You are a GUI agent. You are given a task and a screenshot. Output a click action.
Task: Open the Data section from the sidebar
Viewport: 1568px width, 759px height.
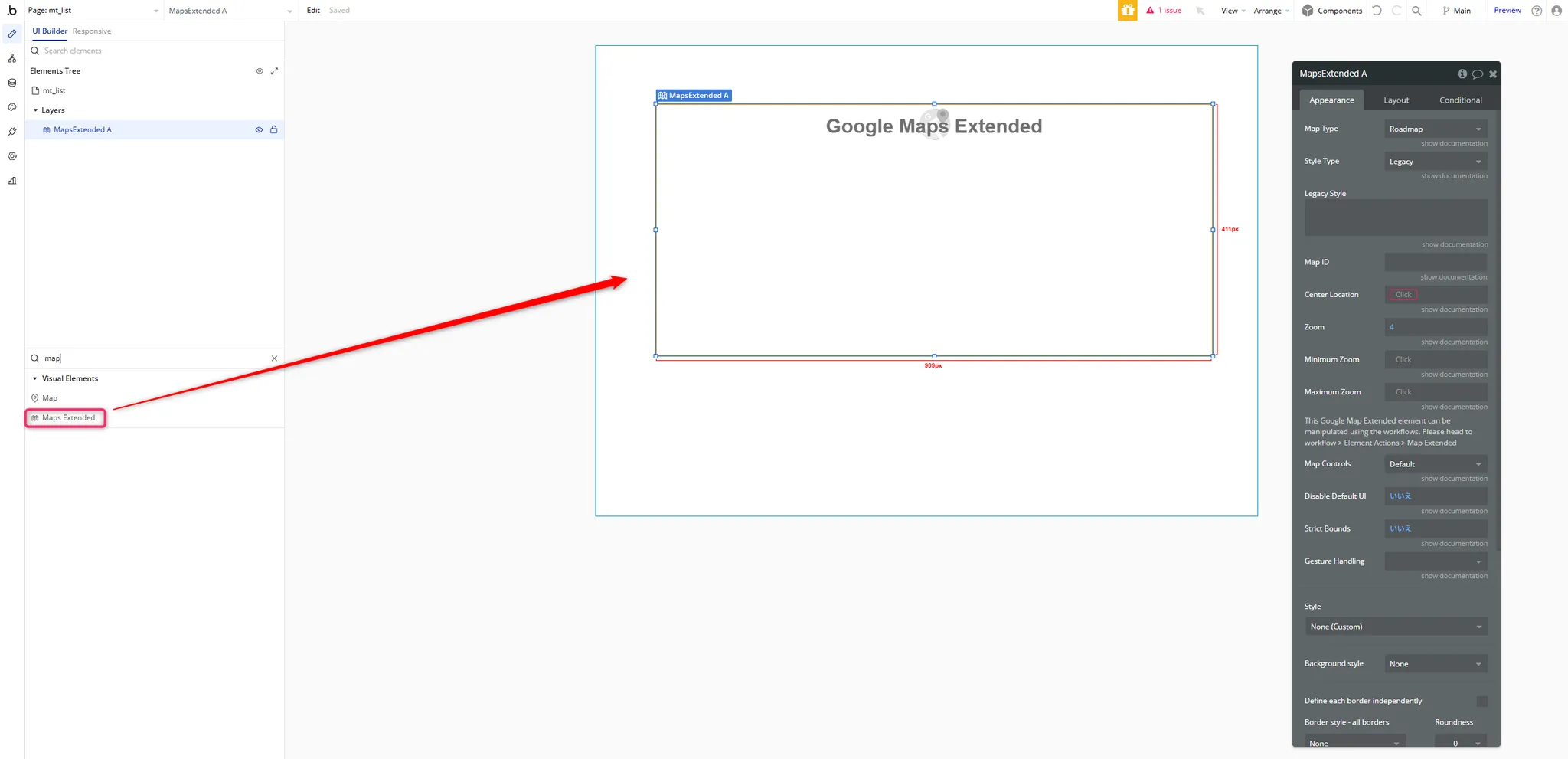pos(11,83)
